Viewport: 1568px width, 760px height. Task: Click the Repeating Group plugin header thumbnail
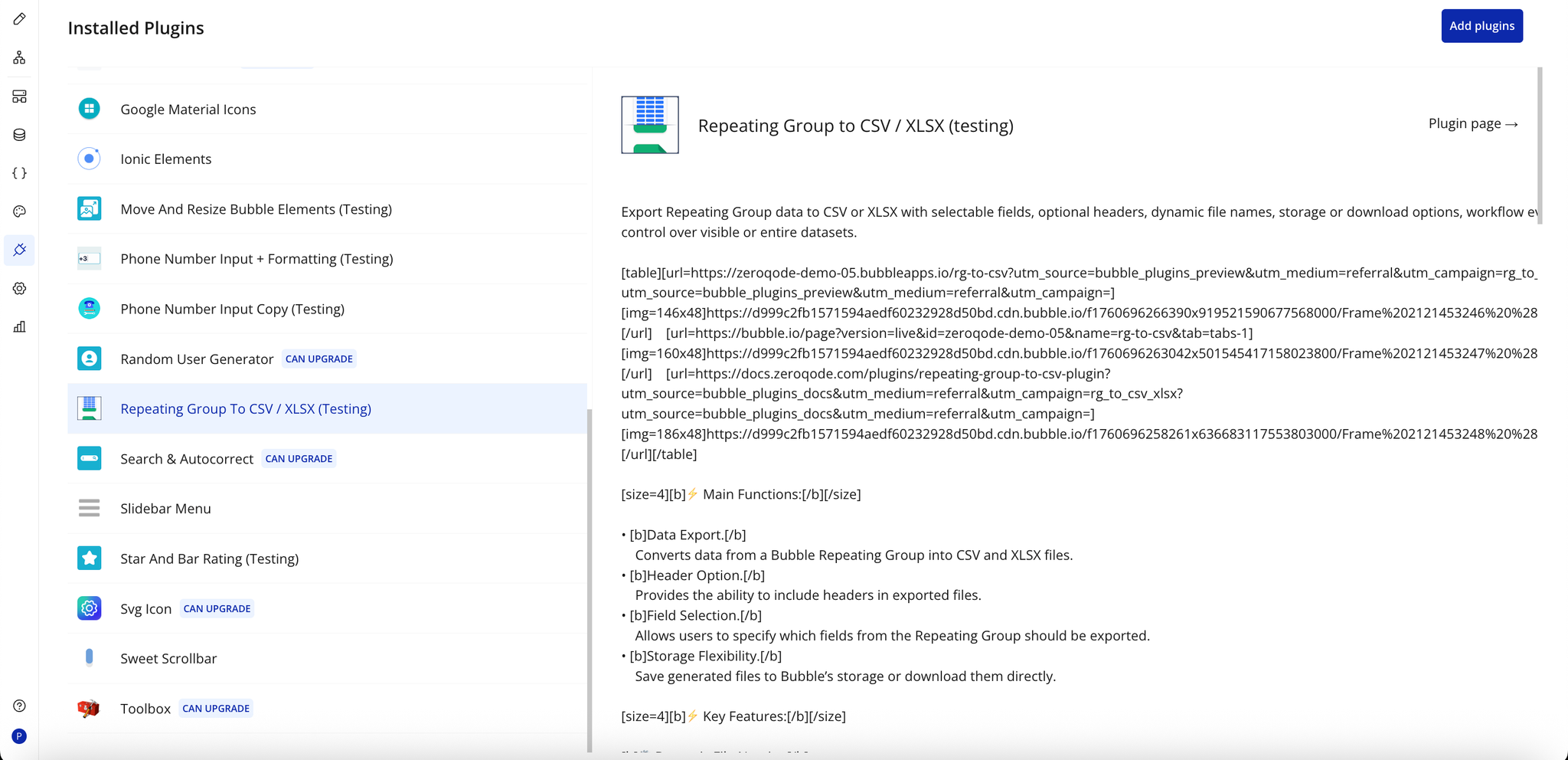click(650, 125)
